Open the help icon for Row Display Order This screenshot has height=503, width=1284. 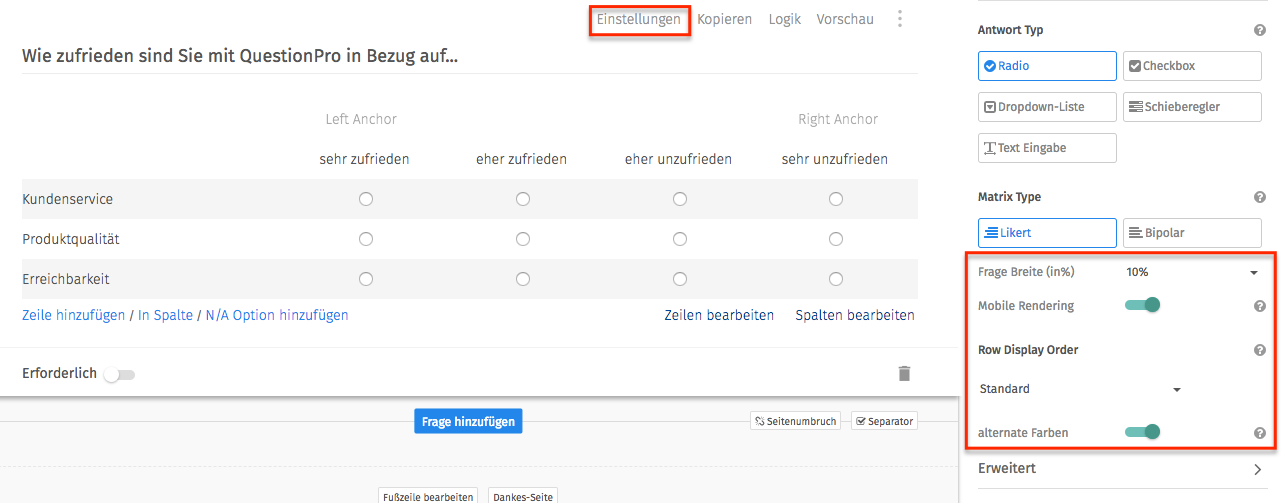pos(1260,350)
